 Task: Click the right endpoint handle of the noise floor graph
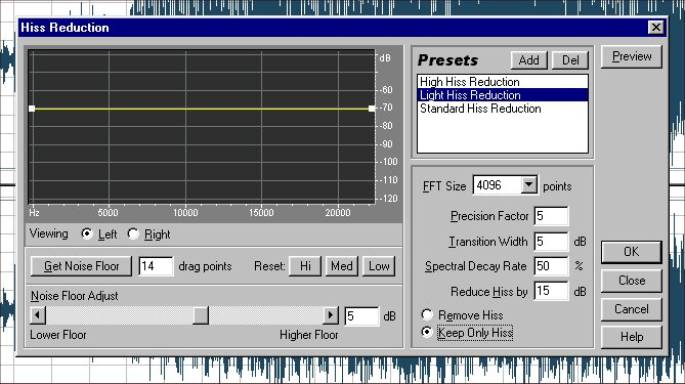click(x=371, y=108)
